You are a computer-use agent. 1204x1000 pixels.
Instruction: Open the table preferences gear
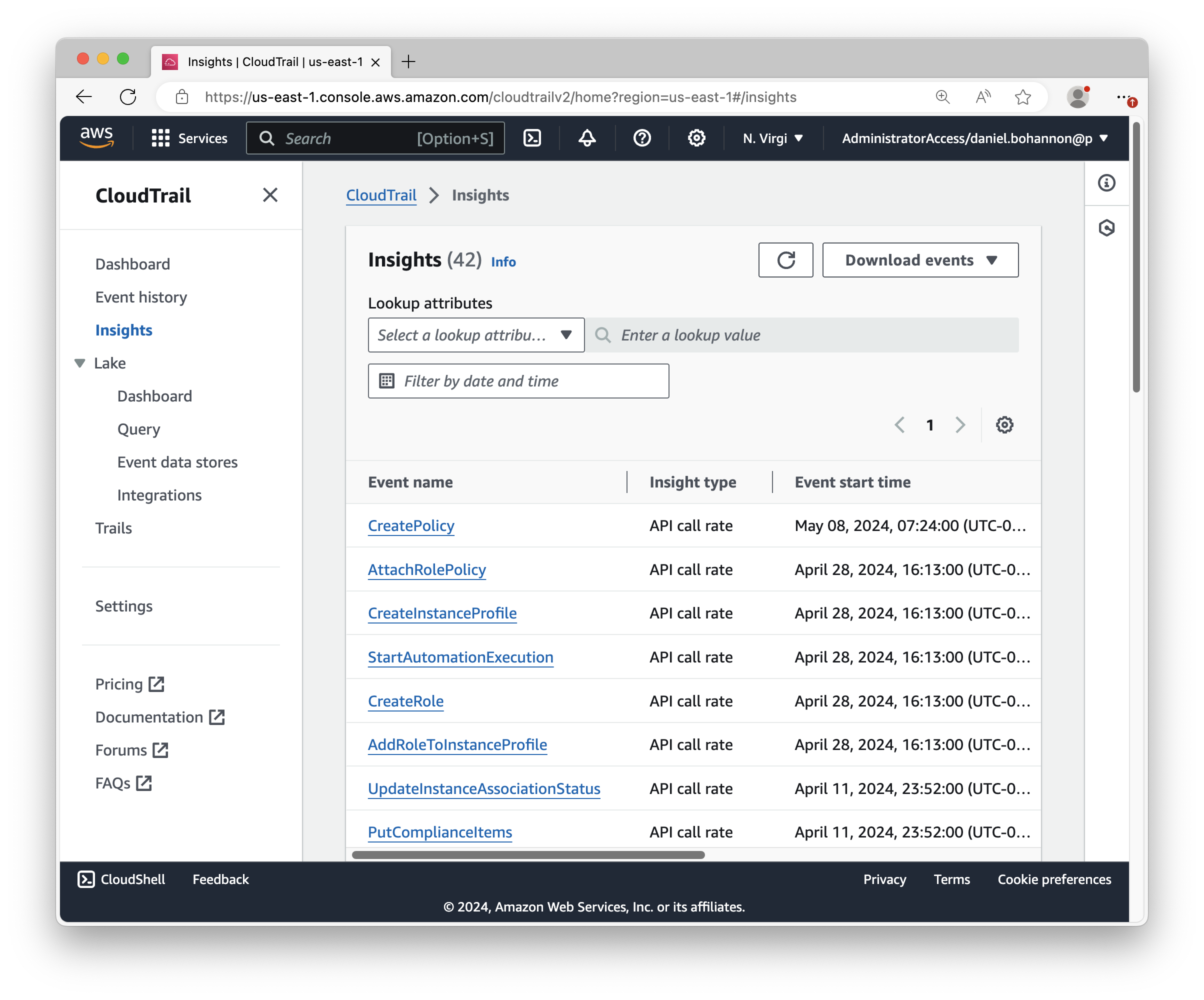(x=1004, y=424)
